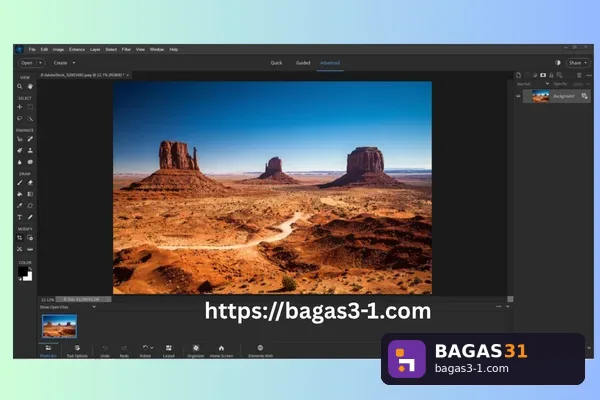Select the Blur tool droplet
Screen dimensions: 600x400
[x=20, y=162]
